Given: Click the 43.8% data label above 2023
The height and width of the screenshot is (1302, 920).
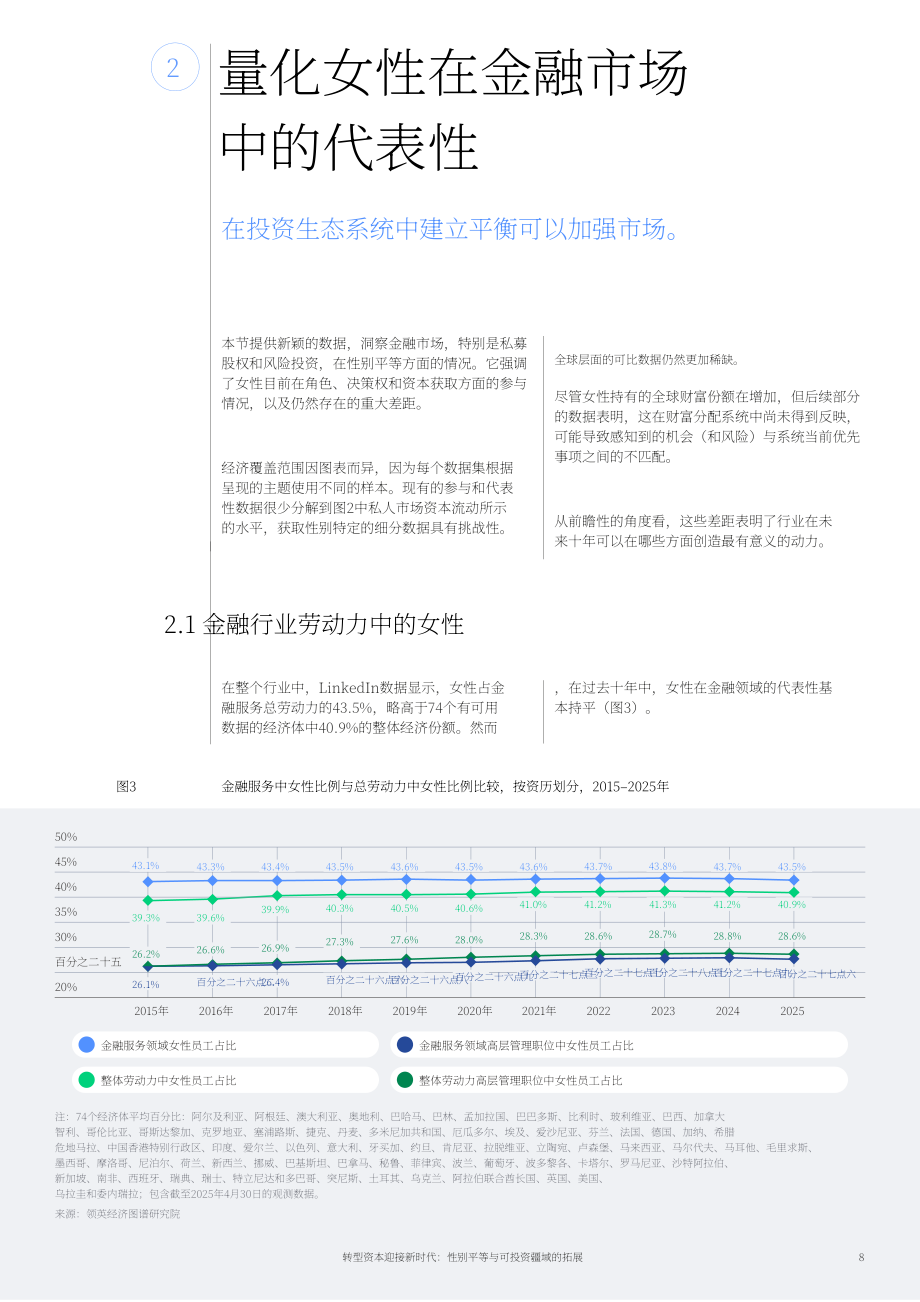Looking at the screenshot, I should coord(662,866).
